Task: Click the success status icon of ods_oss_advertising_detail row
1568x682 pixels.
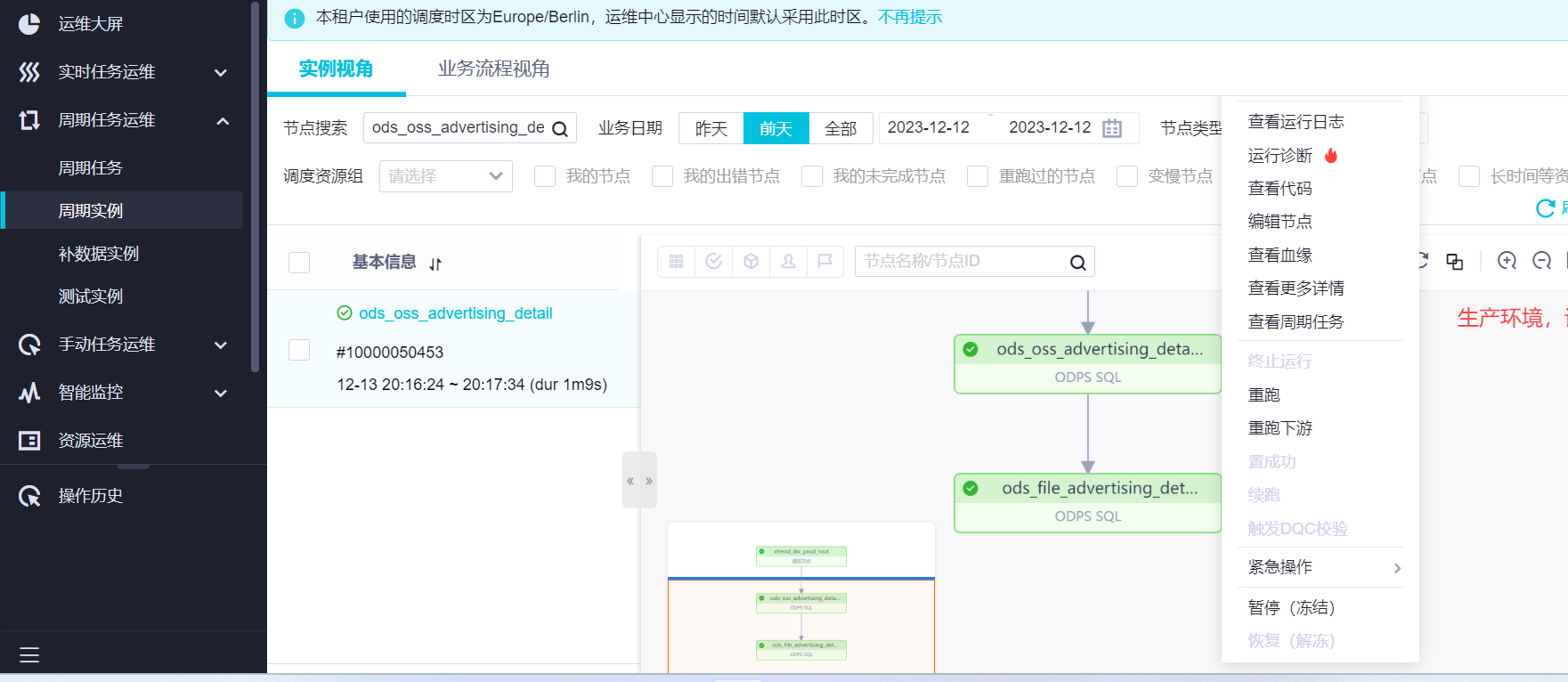Action: pos(345,313)
